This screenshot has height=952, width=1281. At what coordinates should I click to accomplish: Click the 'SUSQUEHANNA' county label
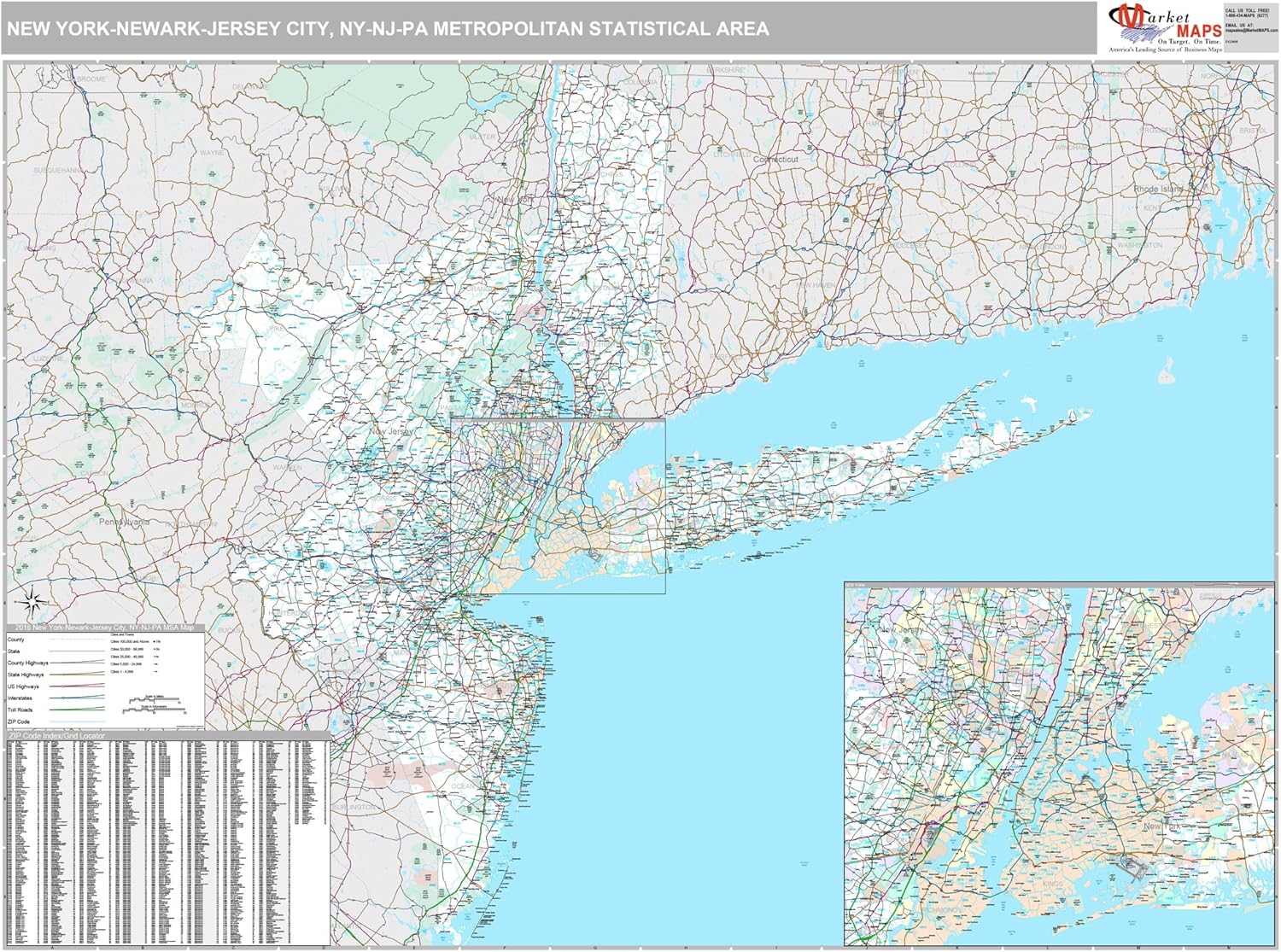(59, 171)
